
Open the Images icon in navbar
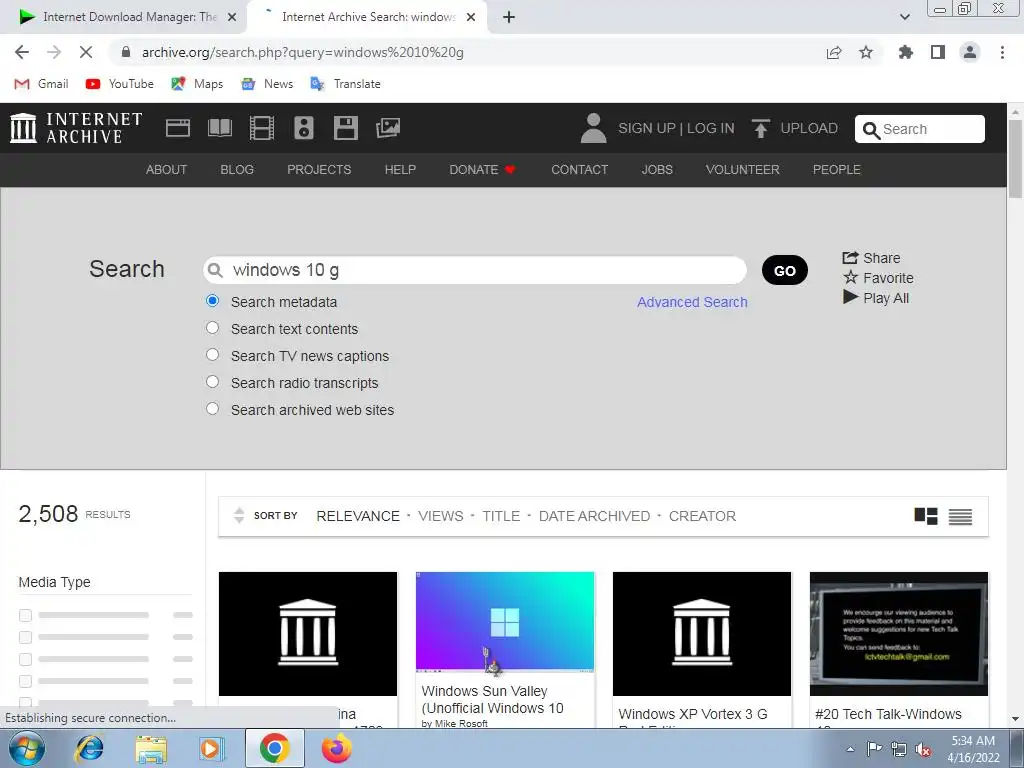point(388,128)
